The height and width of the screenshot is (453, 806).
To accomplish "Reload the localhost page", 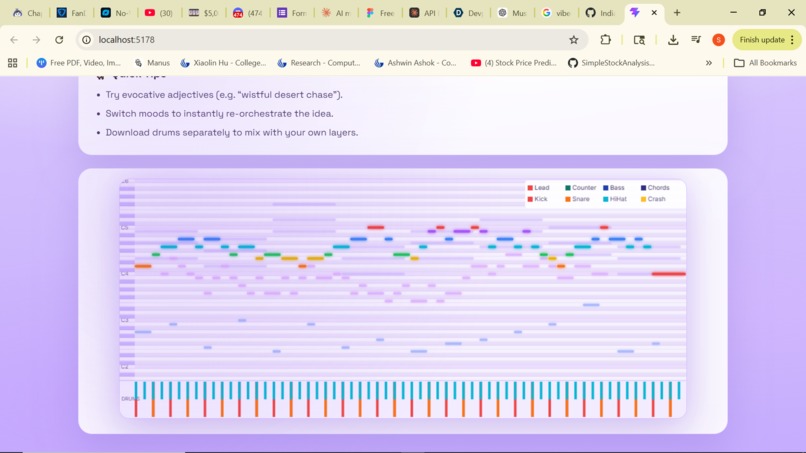I will tap(59, 40).
